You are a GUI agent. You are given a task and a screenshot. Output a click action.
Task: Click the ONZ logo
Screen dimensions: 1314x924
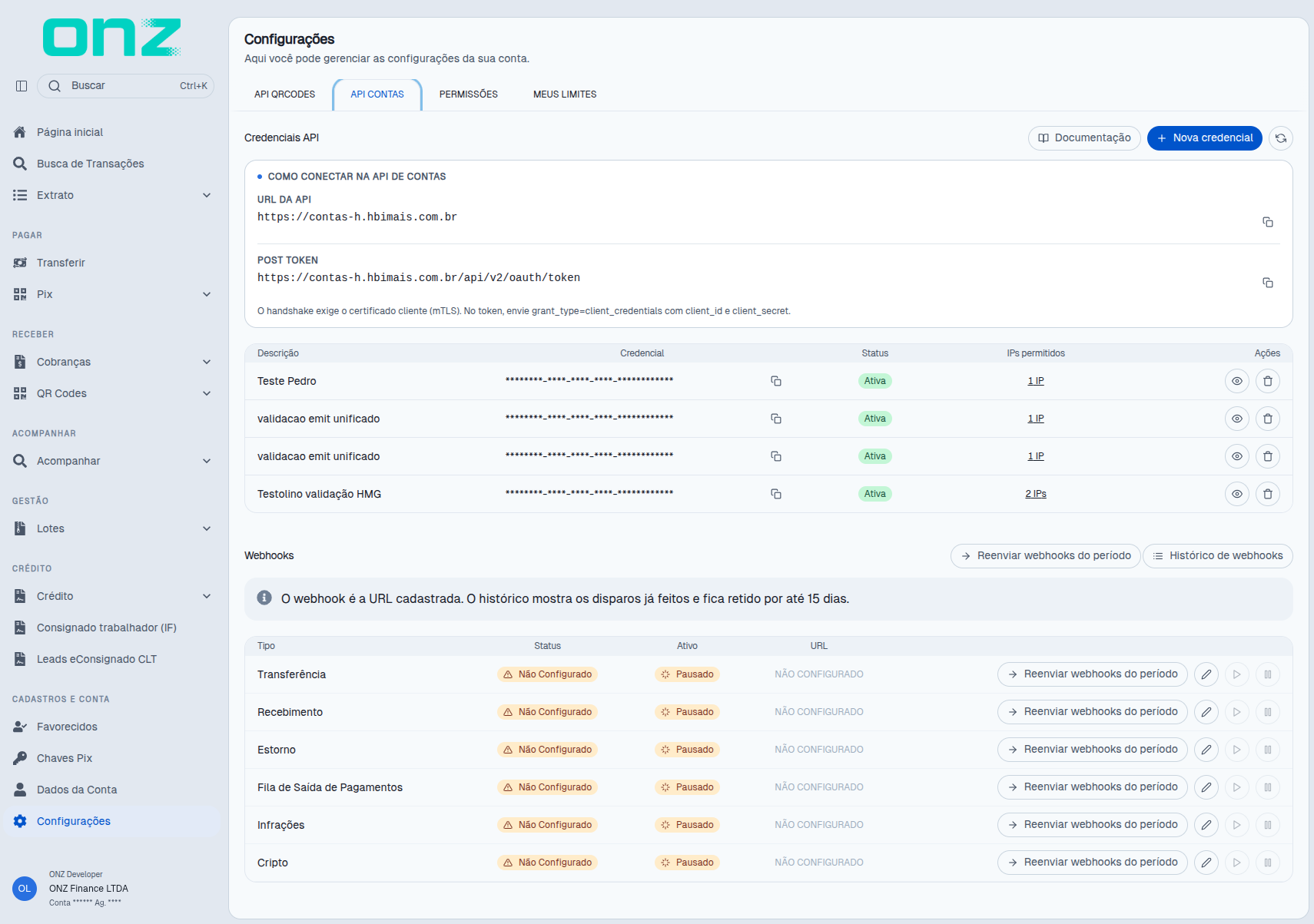point(112,38)
